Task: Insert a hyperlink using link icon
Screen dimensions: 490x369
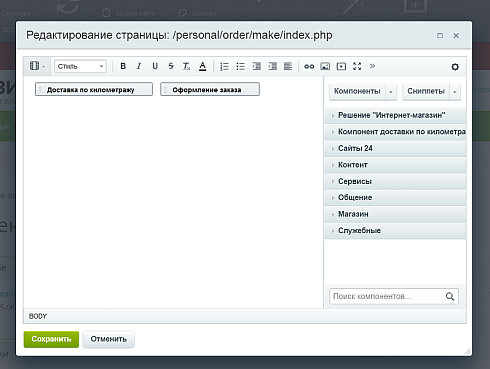Action: (309, 66)
